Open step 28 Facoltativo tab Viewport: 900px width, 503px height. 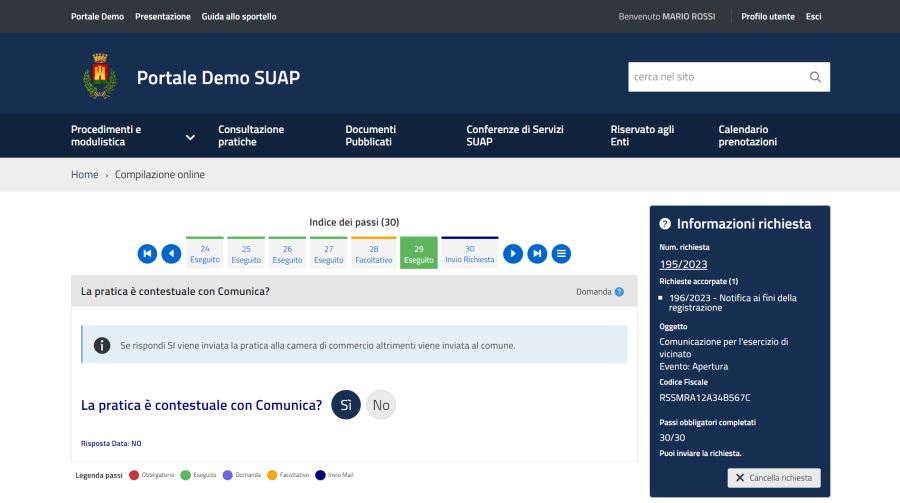[x=373, y=254]
